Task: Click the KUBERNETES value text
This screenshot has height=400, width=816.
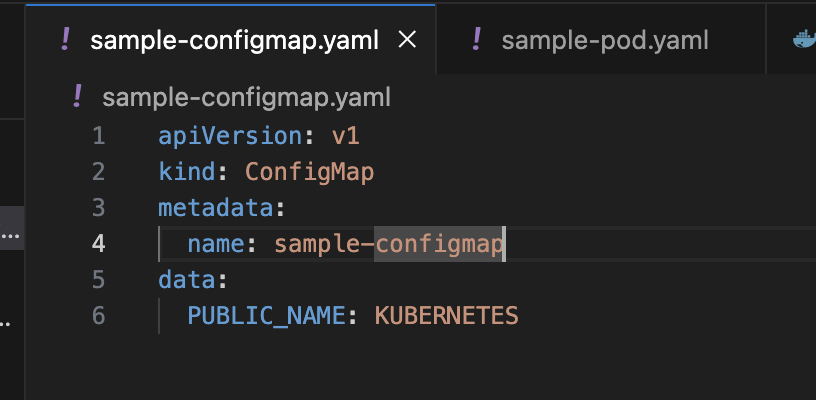Action: 446,315
